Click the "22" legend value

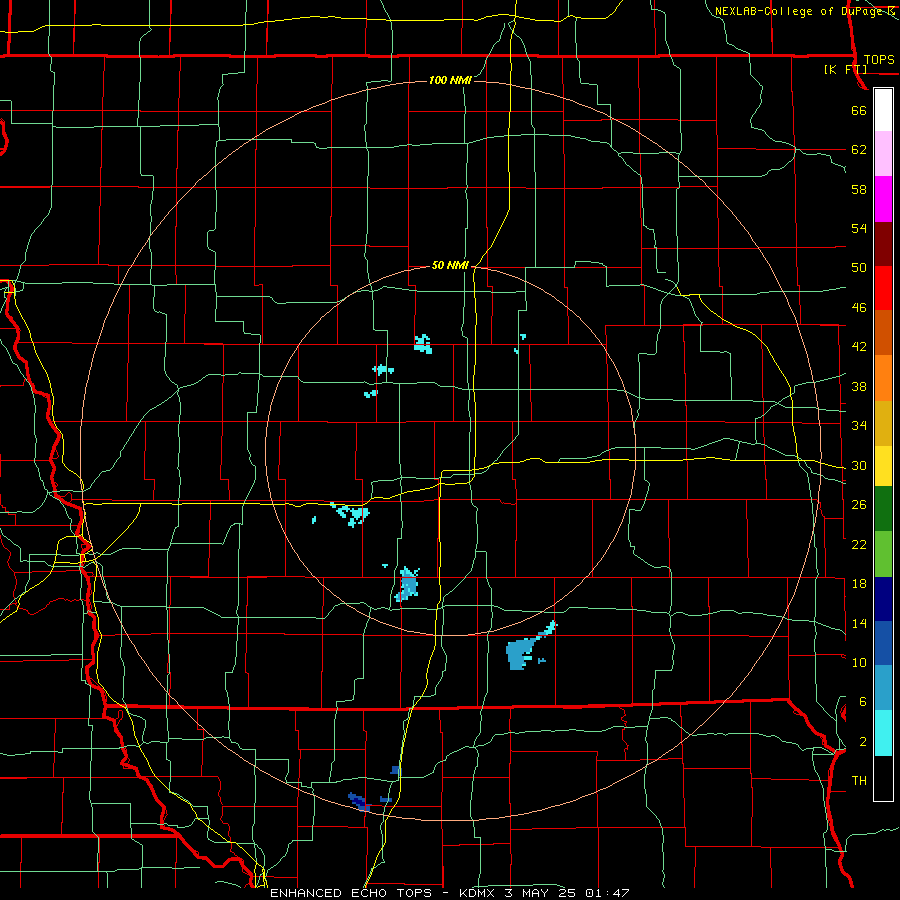[859, 544]
